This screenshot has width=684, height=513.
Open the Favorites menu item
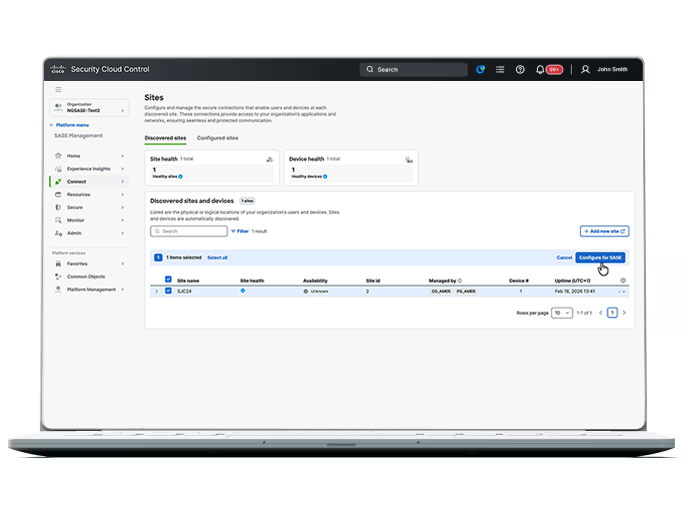89,263
